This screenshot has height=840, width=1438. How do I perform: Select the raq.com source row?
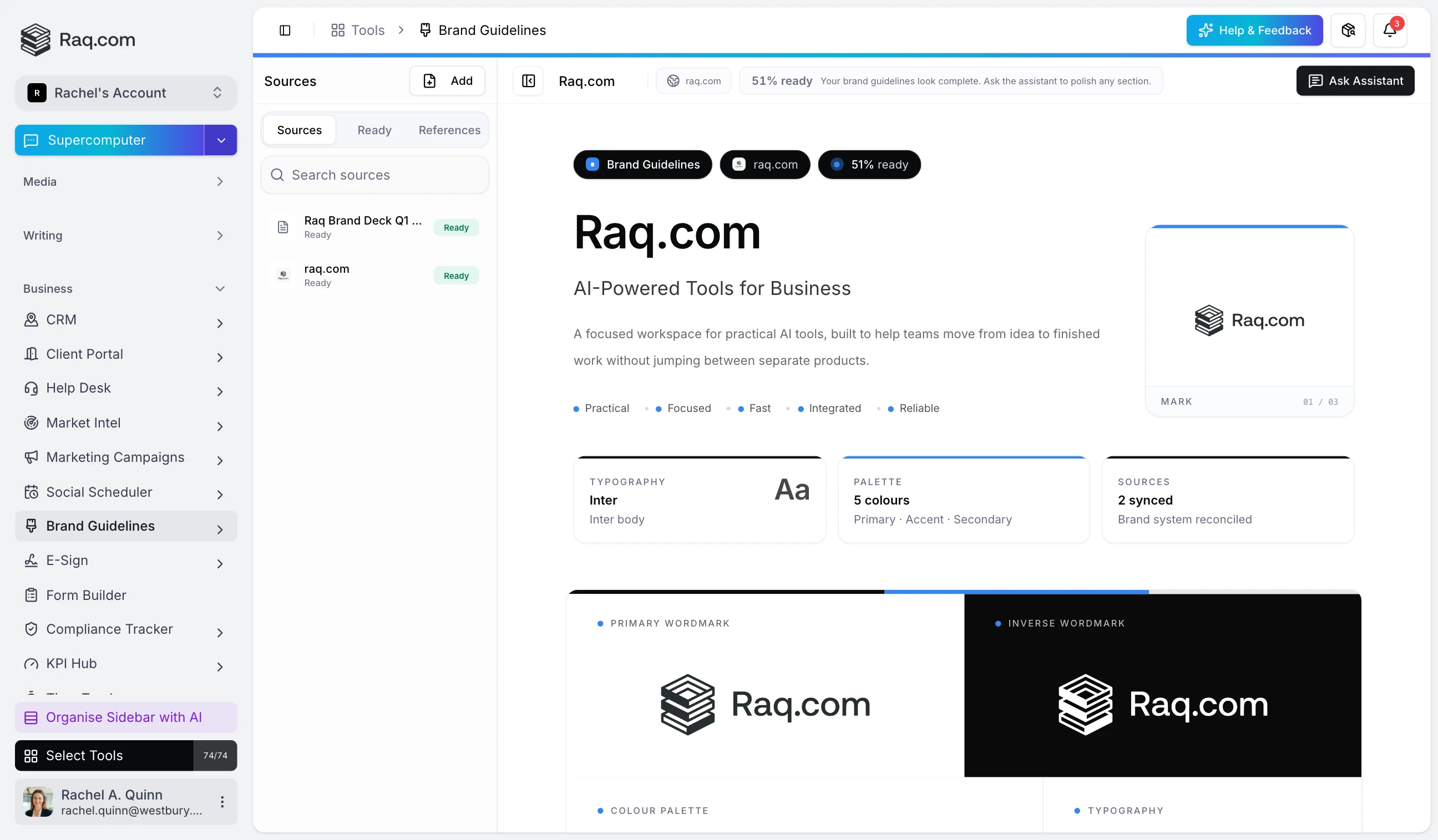point(375,276)
